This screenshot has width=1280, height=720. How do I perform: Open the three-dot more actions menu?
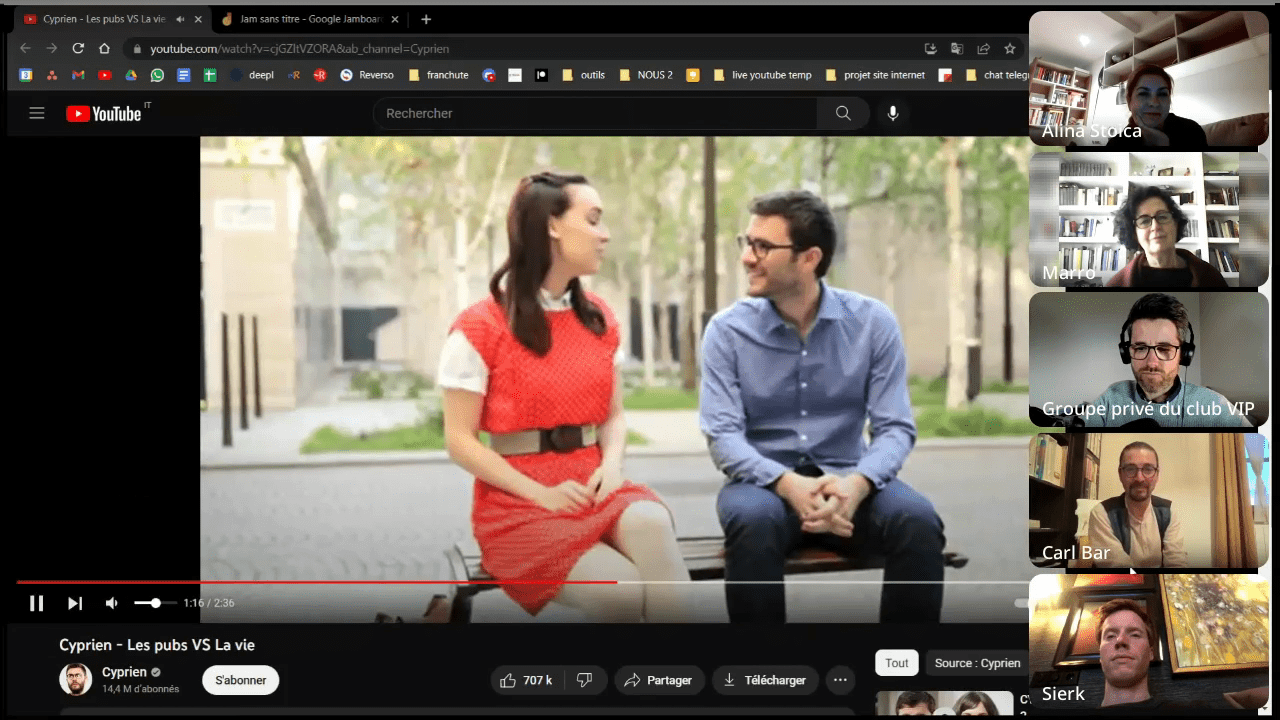[840, 680]
